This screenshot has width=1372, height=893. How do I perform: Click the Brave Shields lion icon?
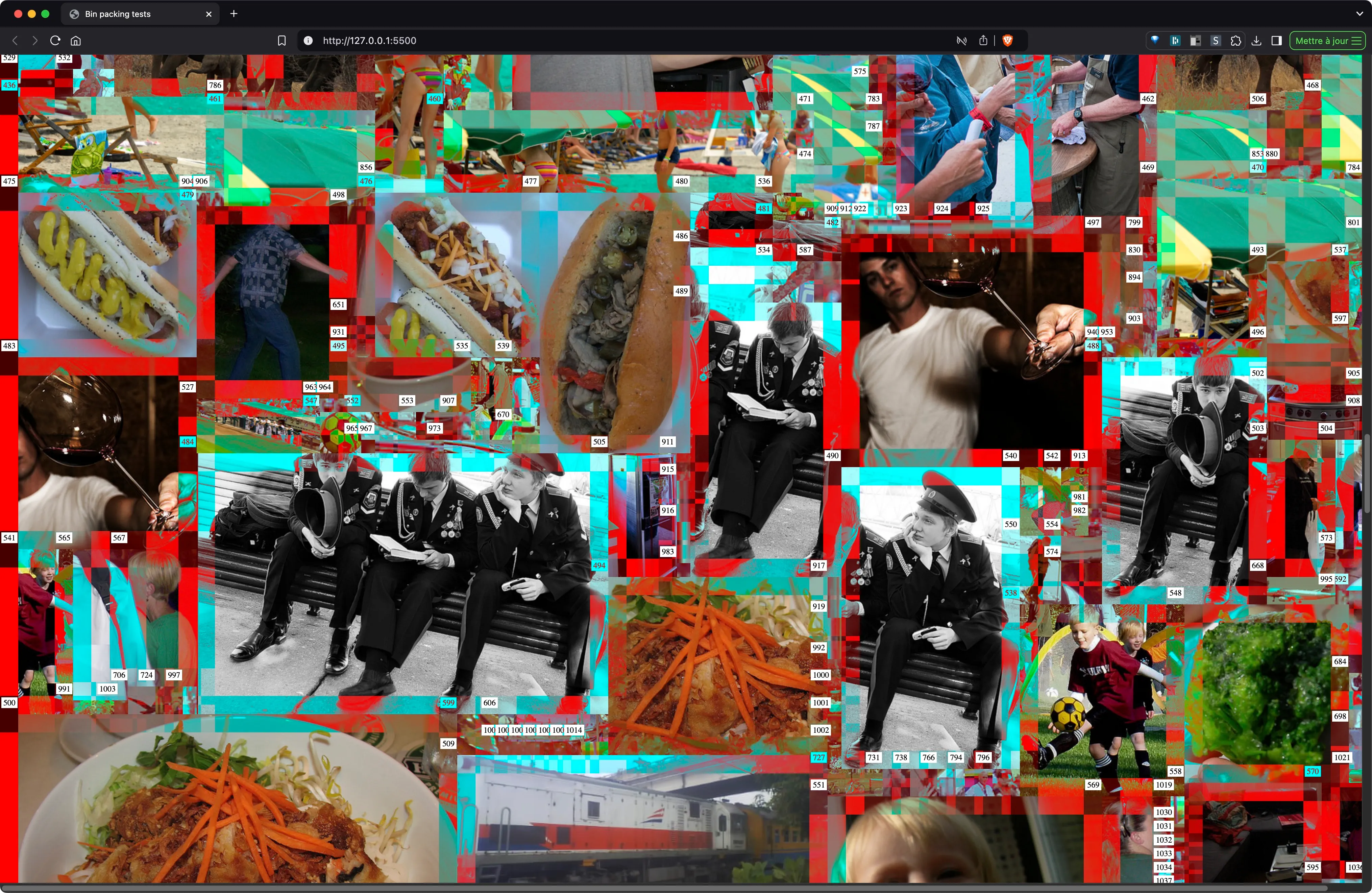(x=1008, y=40)
